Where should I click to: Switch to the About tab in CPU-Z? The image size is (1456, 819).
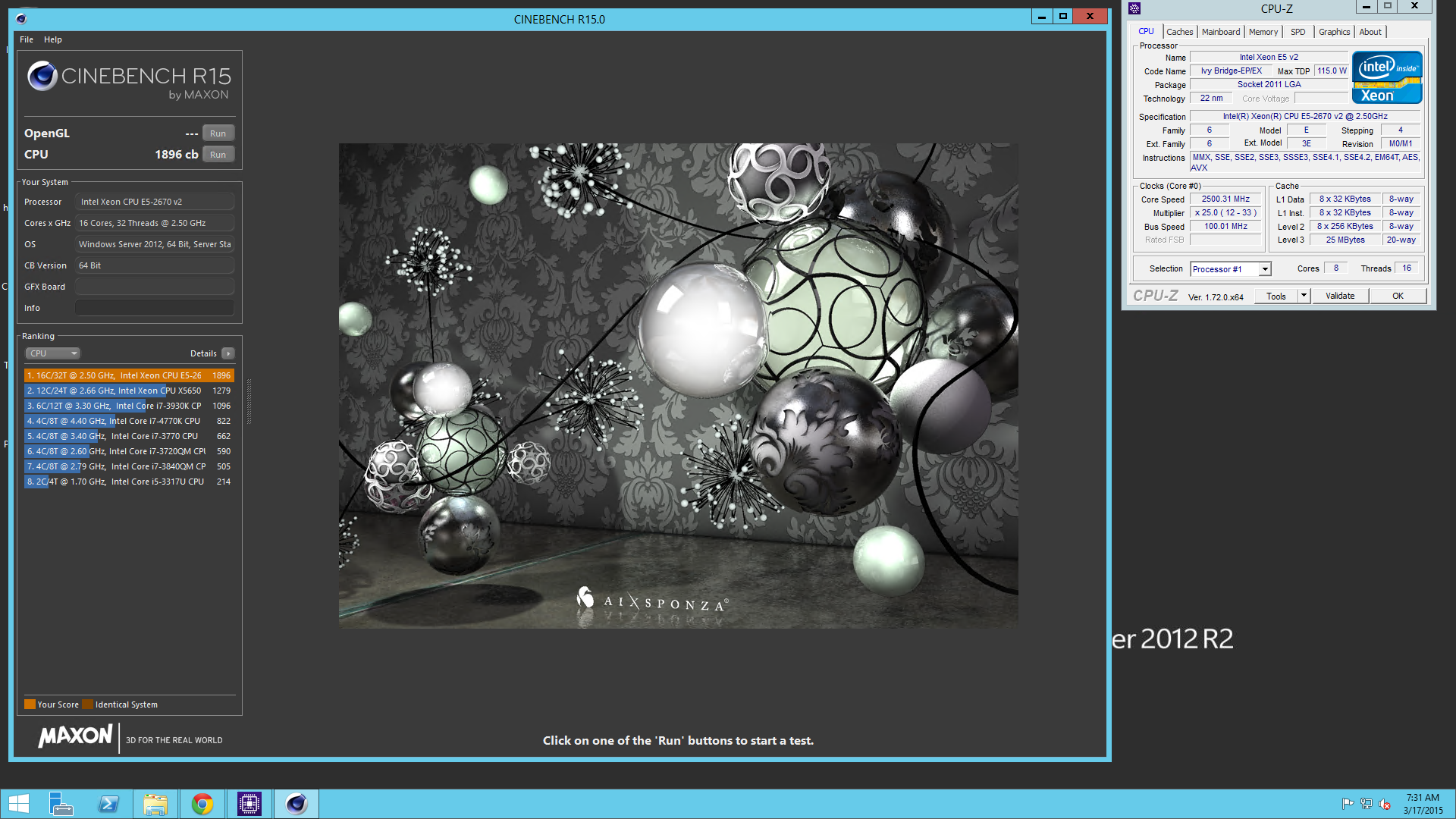tap(1370, 32)
